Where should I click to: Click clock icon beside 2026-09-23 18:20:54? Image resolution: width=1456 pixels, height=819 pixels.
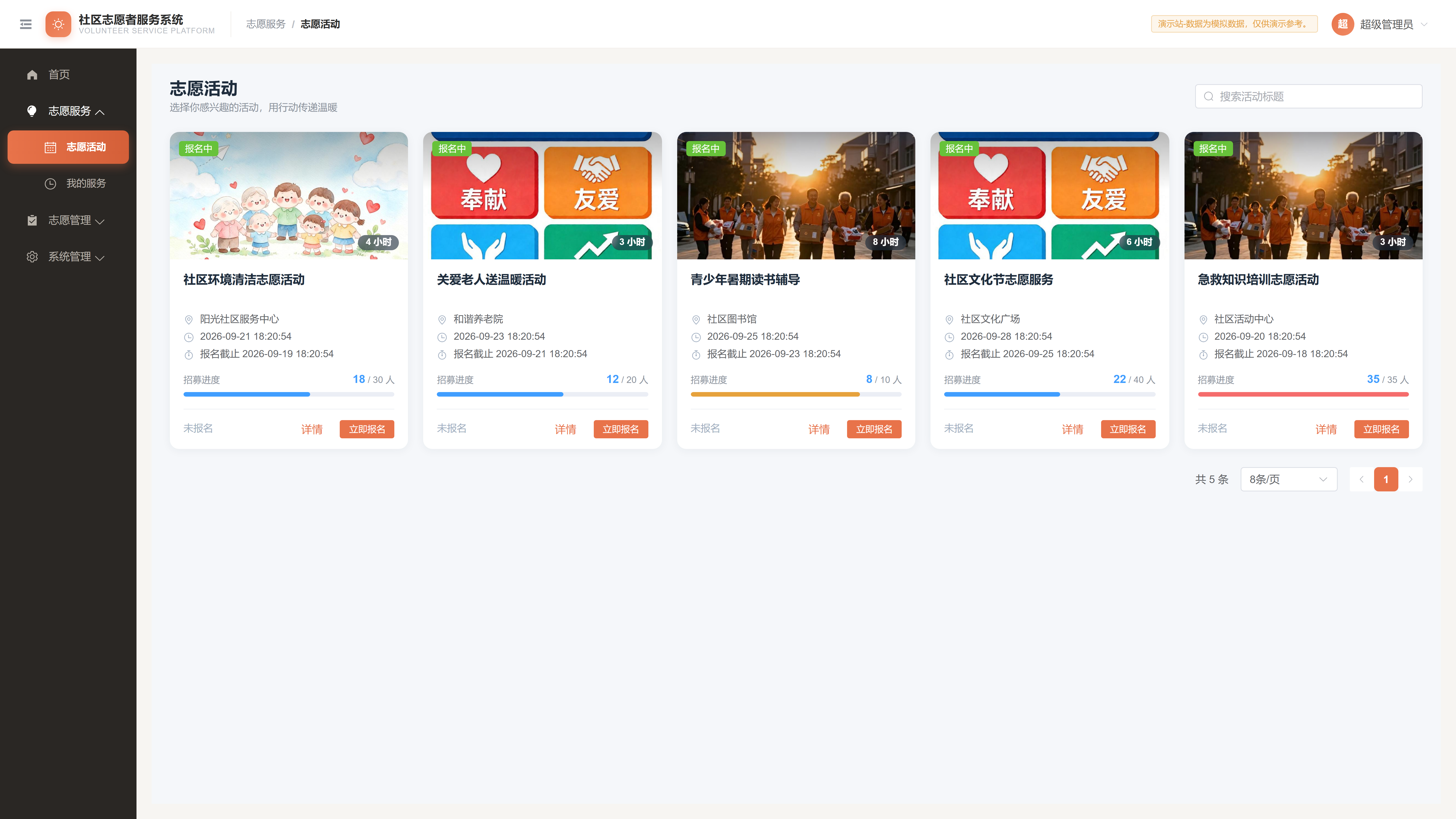coord(442,337)
